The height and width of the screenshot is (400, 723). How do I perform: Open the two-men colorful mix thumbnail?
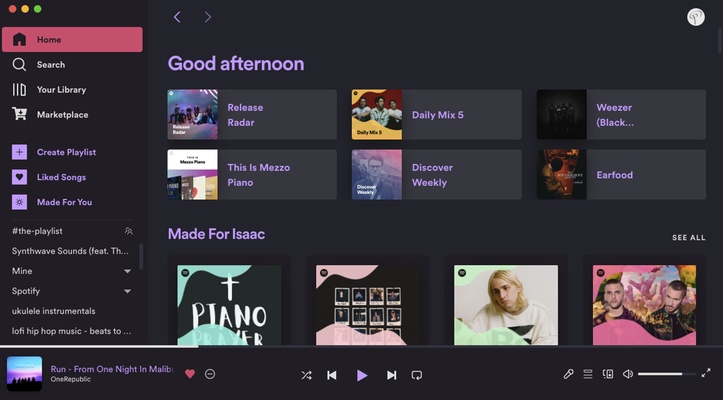(644, 305)
